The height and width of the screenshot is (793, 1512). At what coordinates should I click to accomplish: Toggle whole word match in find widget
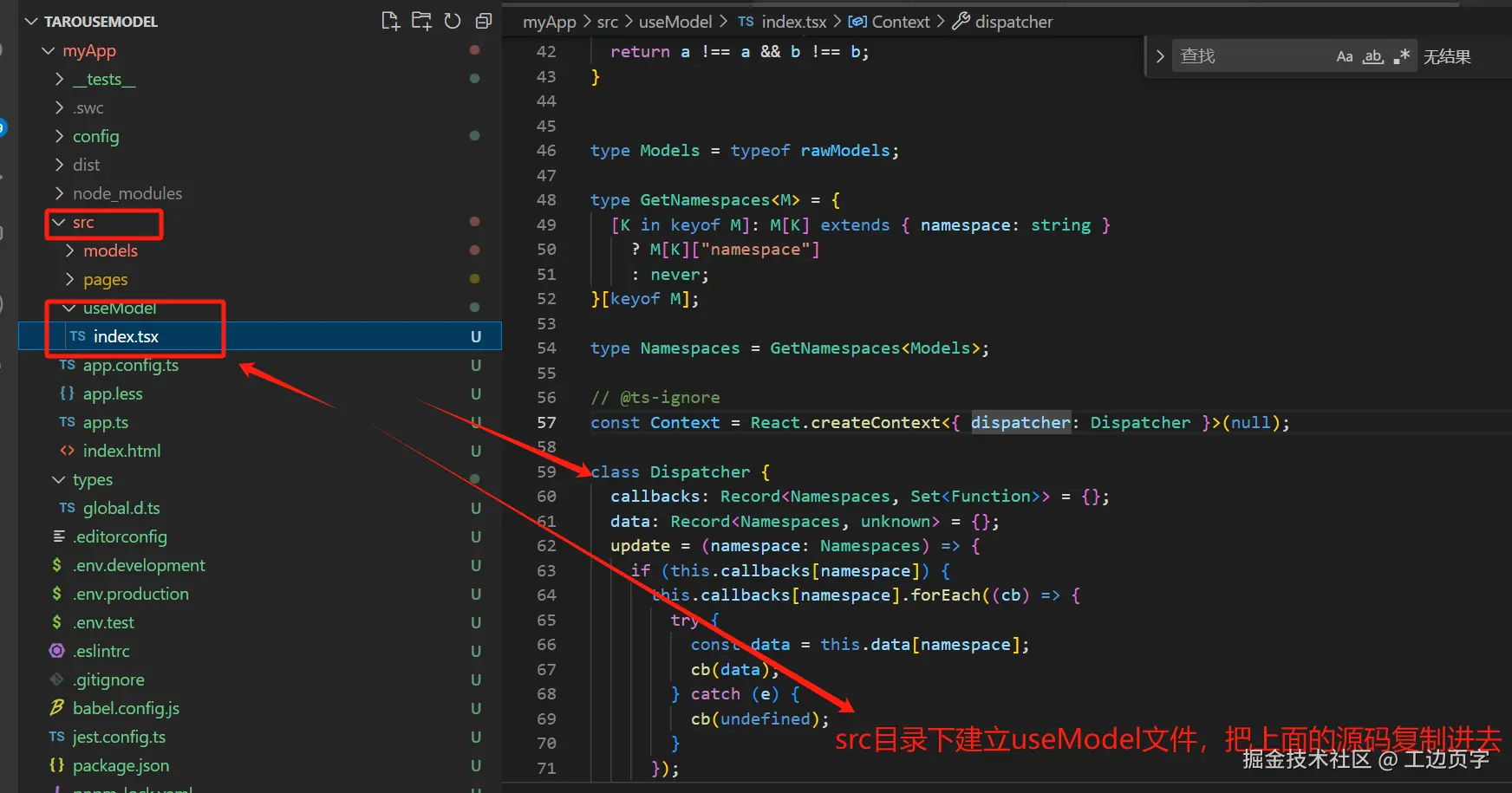tap(1373, 56)
